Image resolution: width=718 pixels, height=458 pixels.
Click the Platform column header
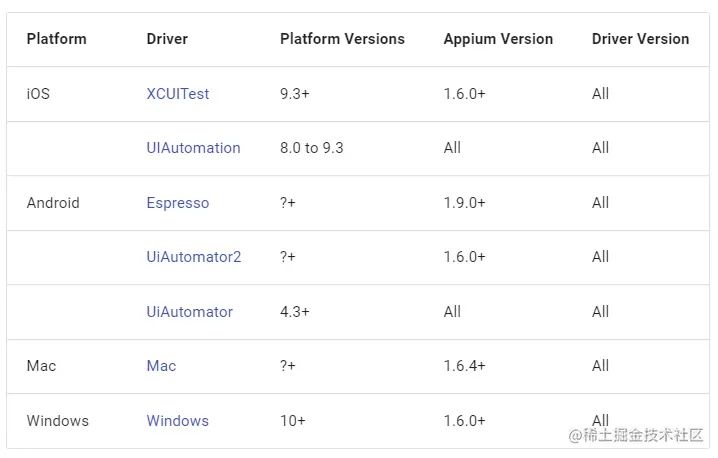[56, 39]
